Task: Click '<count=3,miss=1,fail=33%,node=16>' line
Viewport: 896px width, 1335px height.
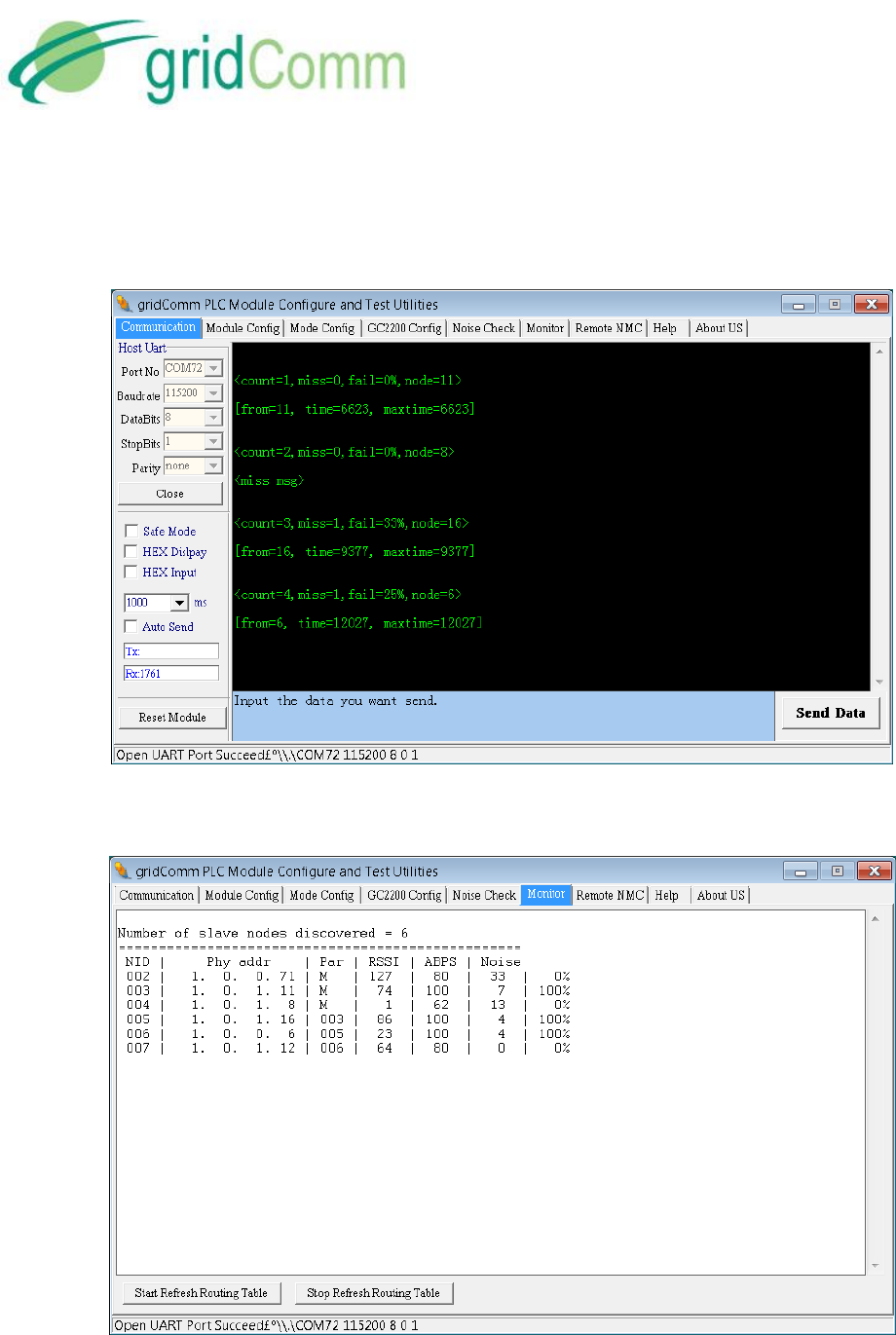Action: [x=352, y=524]
